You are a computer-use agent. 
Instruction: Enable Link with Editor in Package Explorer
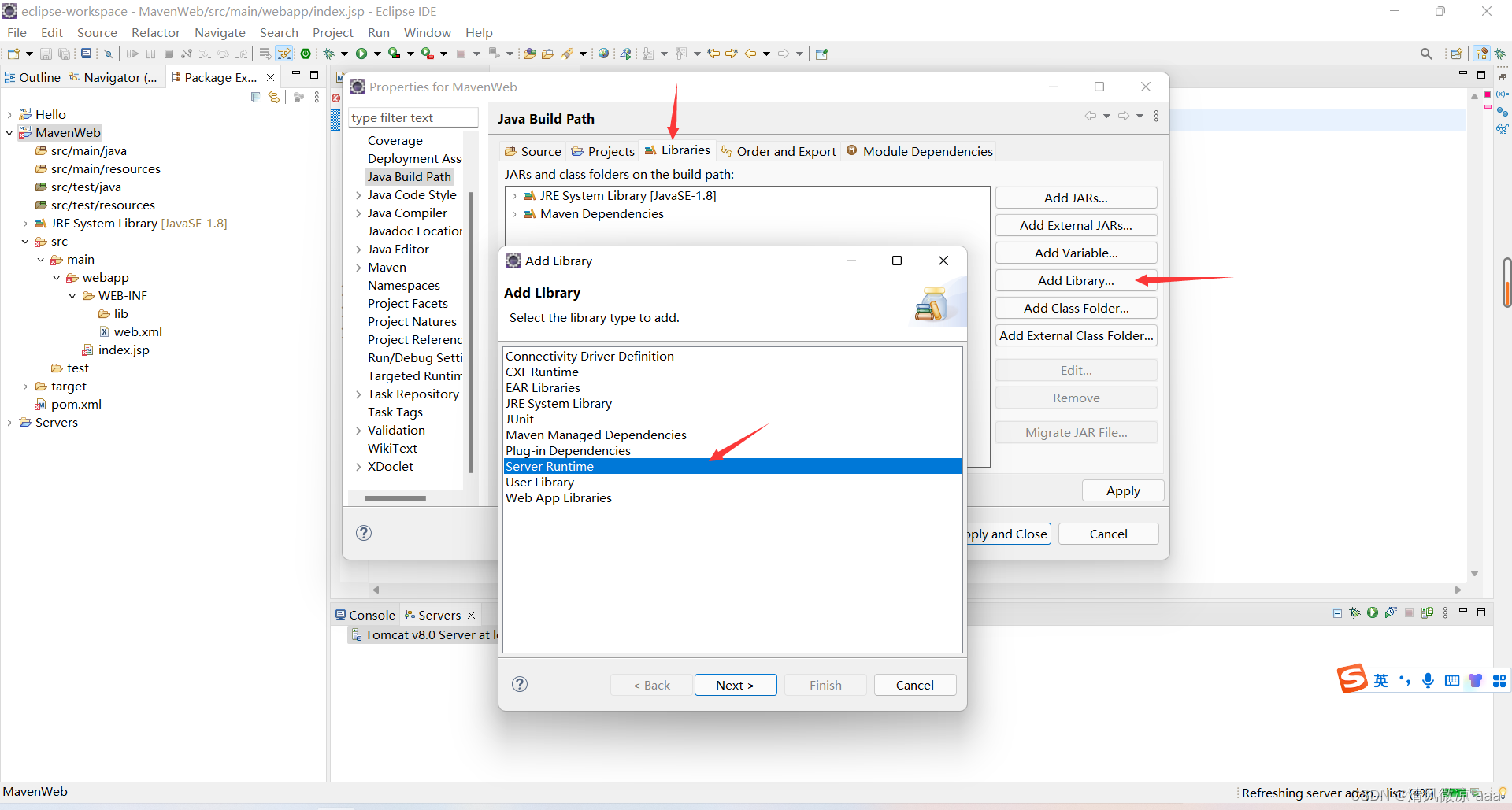(x=274, y=97)
